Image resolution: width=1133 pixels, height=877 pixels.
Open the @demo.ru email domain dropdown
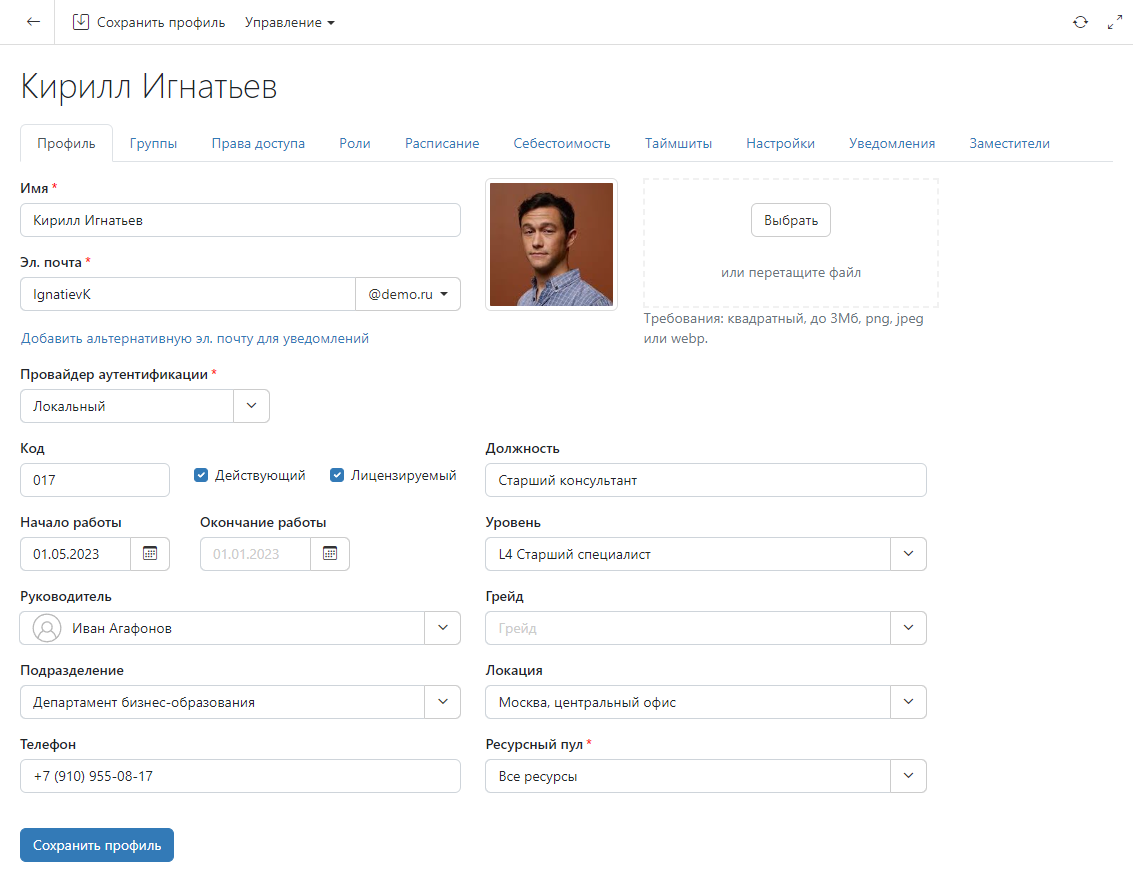408,294
